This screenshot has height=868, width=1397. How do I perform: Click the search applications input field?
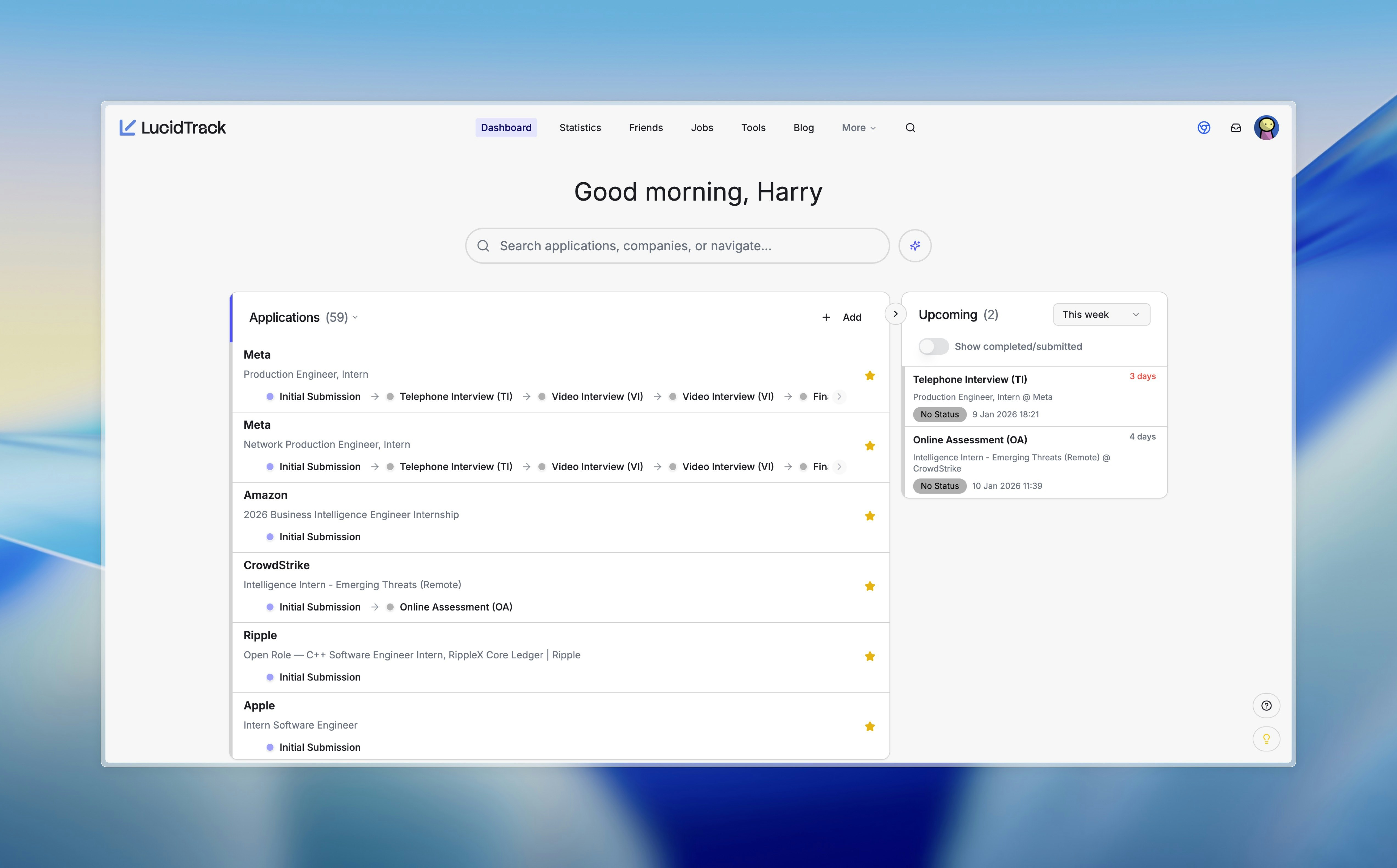tap(677, 245)
